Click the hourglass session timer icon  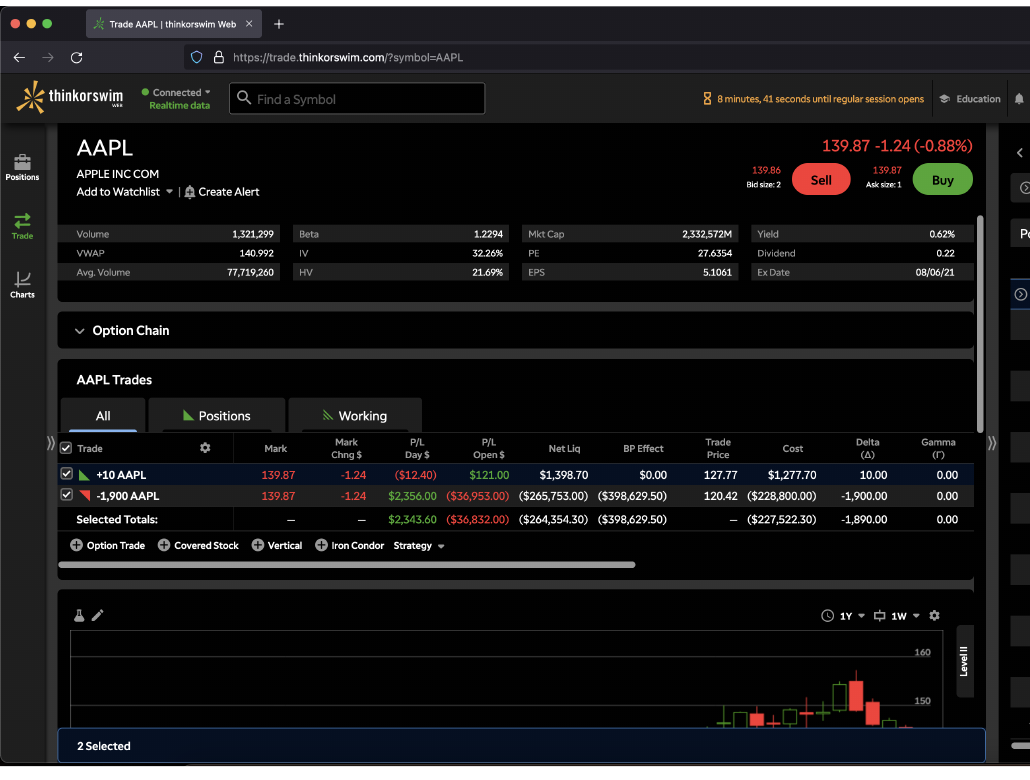click(707, 99)
